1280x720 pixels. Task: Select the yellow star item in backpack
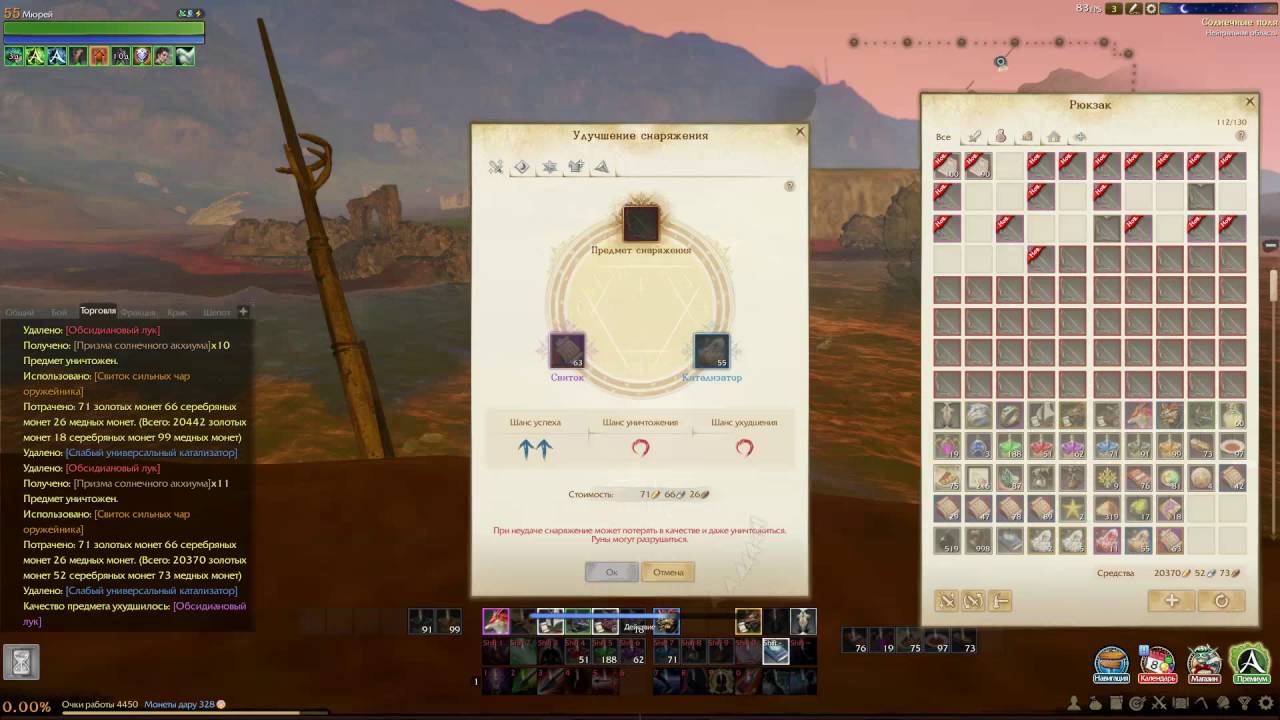(x=1073, y=508)
